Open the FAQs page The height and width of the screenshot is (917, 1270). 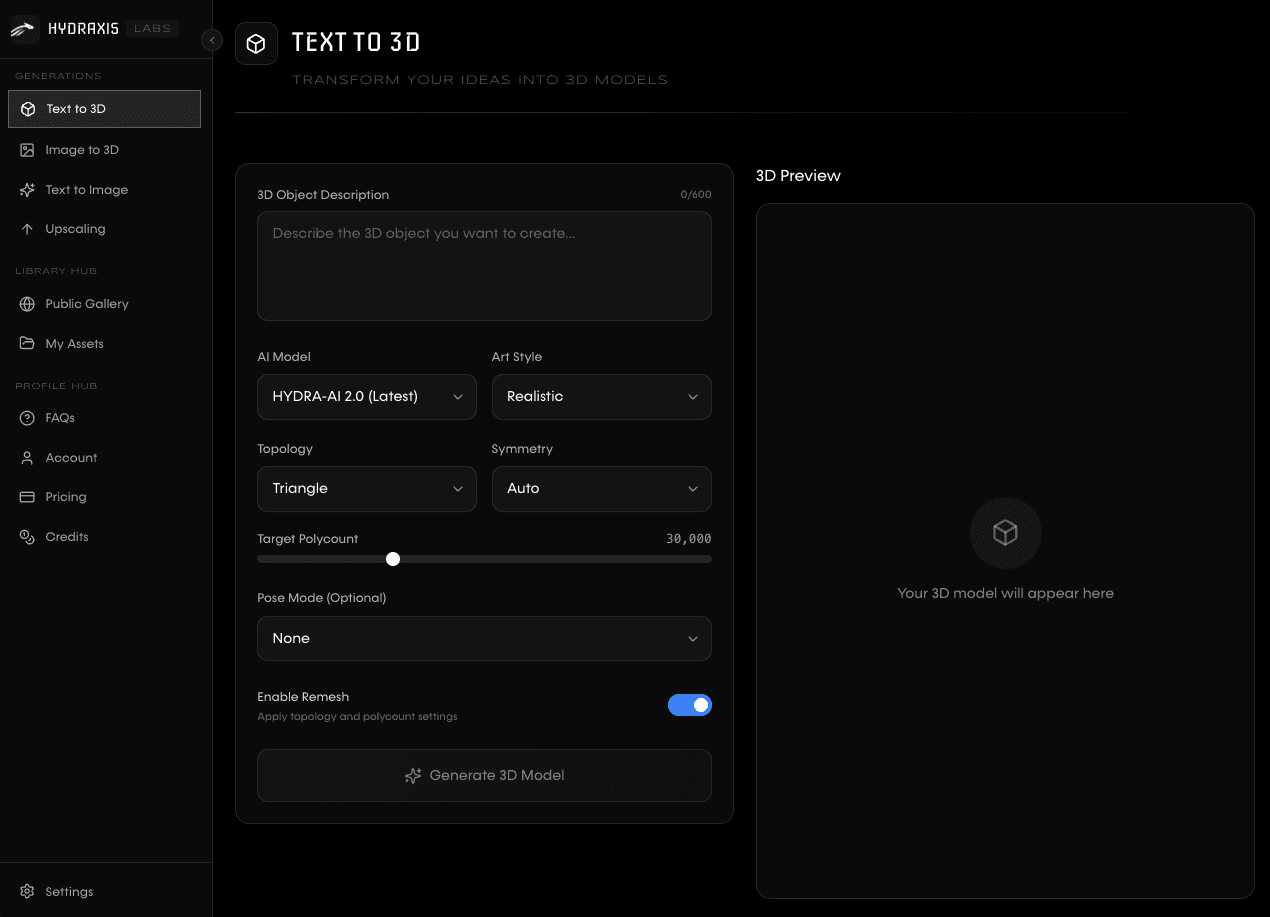(60, 418)
